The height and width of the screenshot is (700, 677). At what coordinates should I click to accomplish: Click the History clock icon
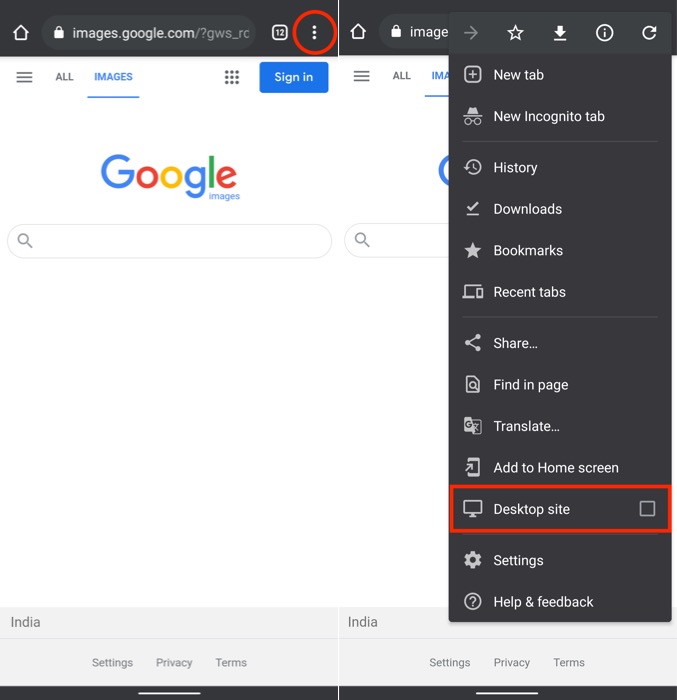coord(472,167)
